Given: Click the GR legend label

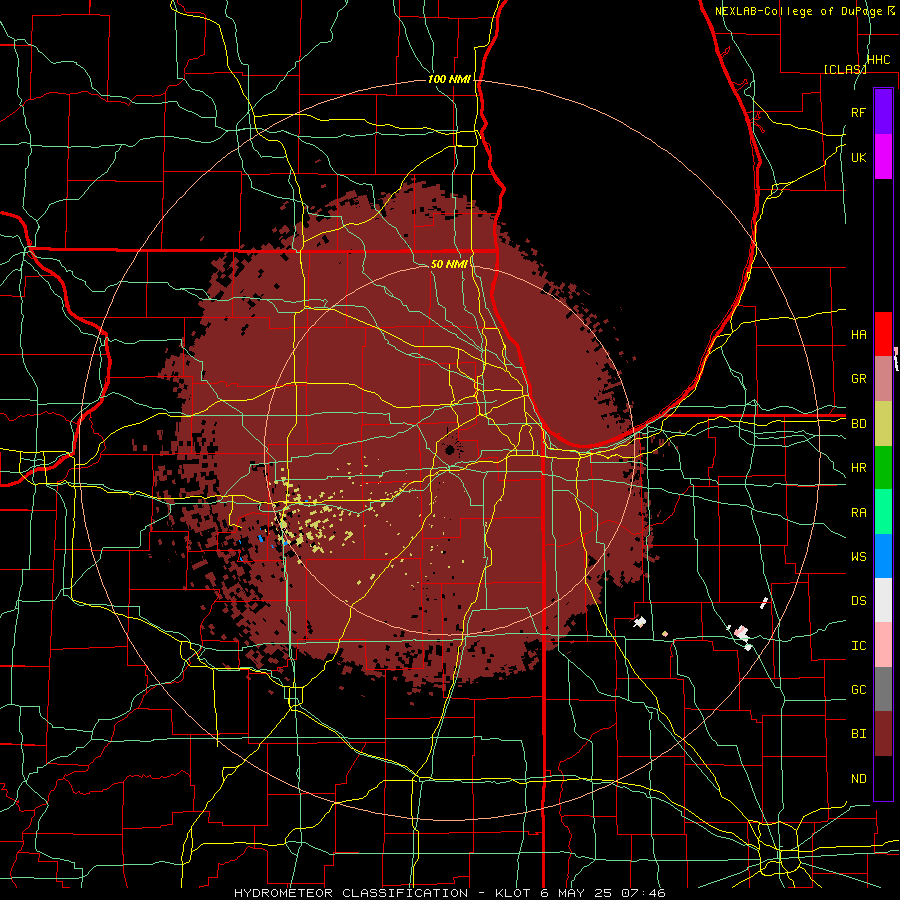Looking at the screenshot, I should tap(858, 379).
